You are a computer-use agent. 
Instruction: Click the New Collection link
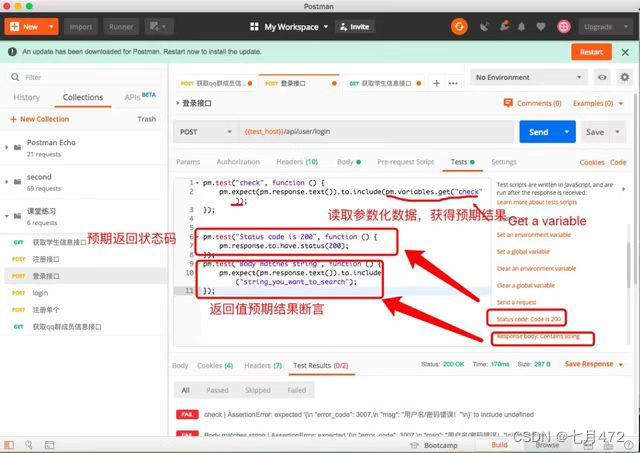pos(40,119)
